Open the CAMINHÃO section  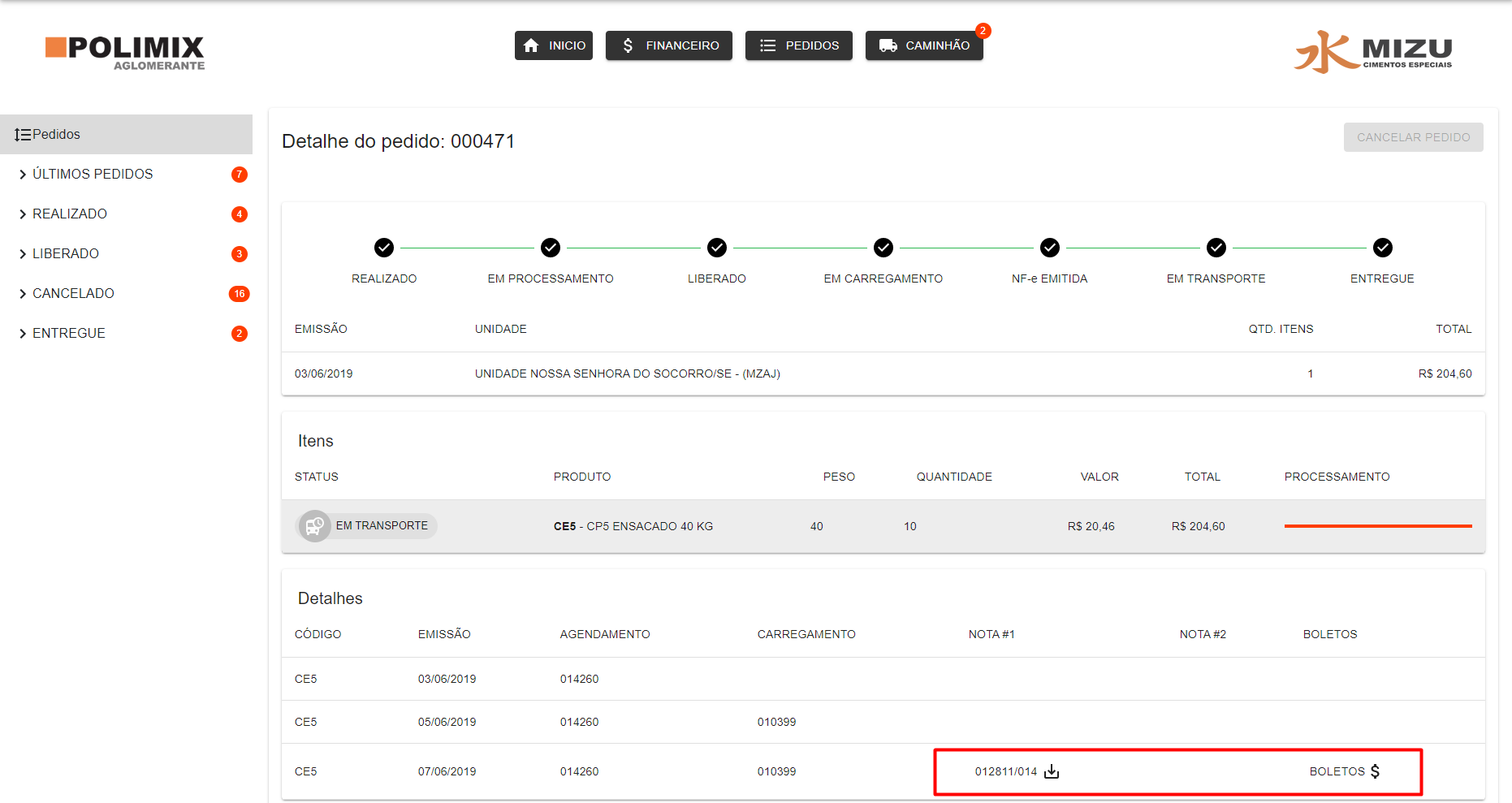924,45
